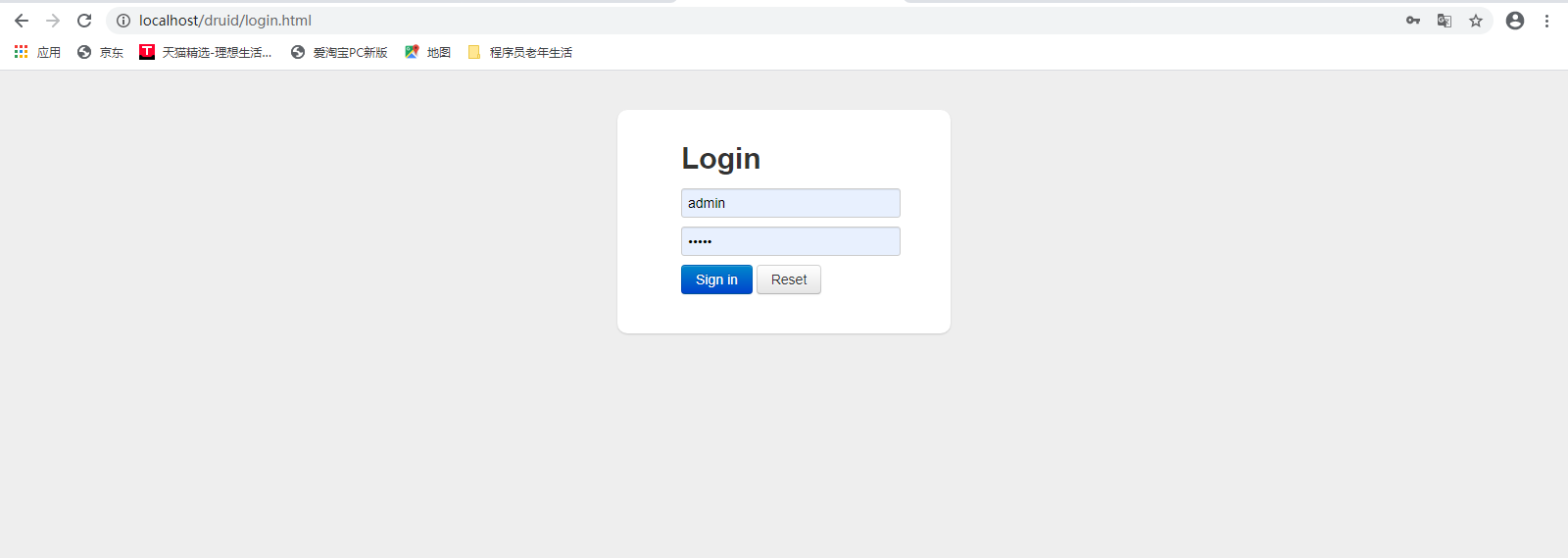
Task: Open the 京东 bookmark
Action: click(100, 52)
